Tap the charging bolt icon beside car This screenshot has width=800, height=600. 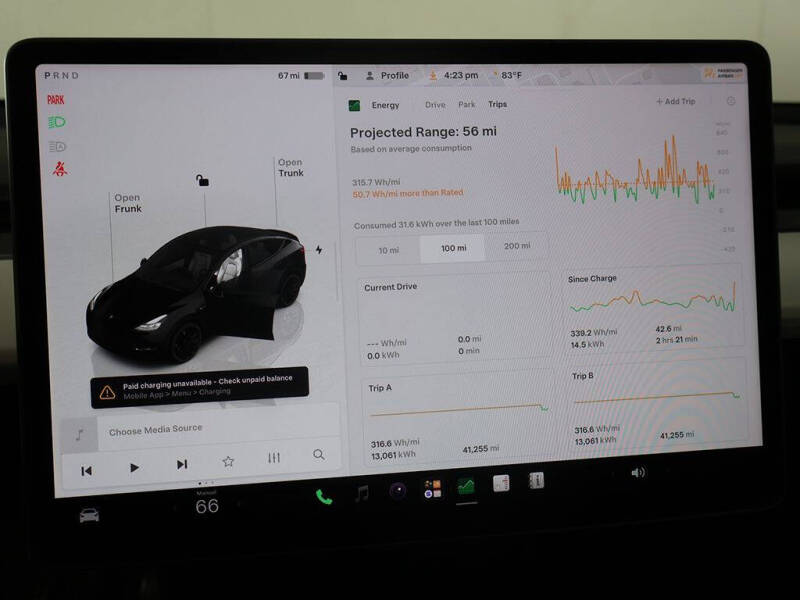(x=319, y=249)
